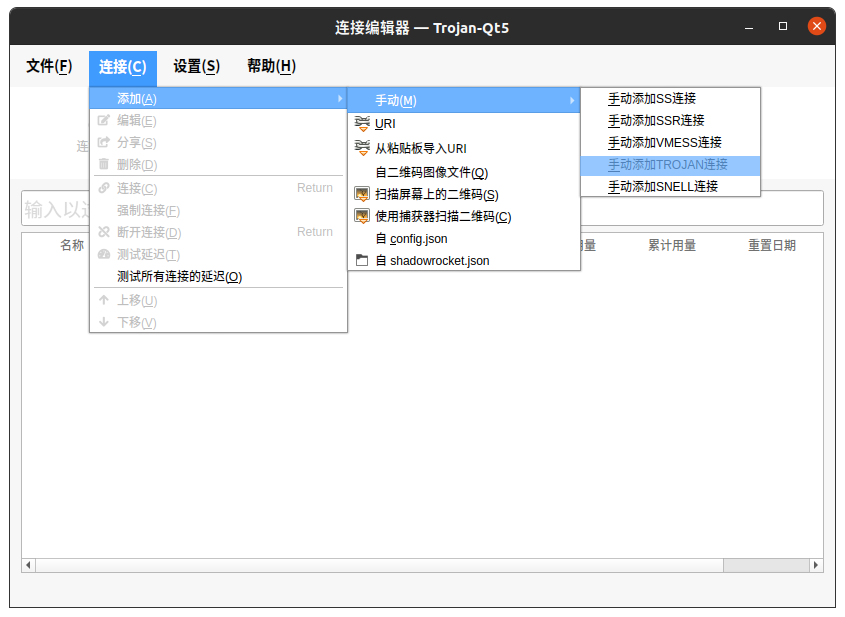Click the gauge icon beside 测试延迟(T)
Image resolution: width=845 pixels, height=617 pixels.
click(103, 254)
